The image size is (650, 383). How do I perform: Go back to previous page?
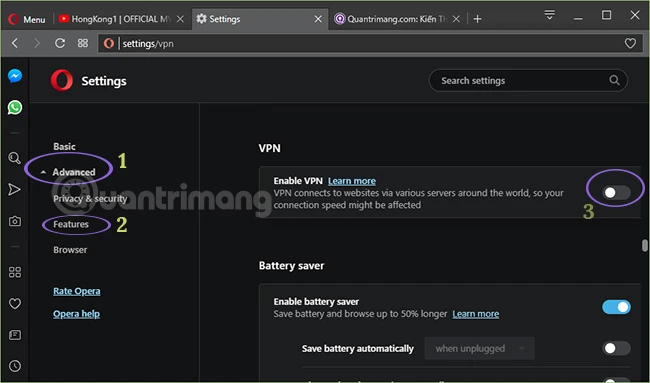[x=15, y=43]
